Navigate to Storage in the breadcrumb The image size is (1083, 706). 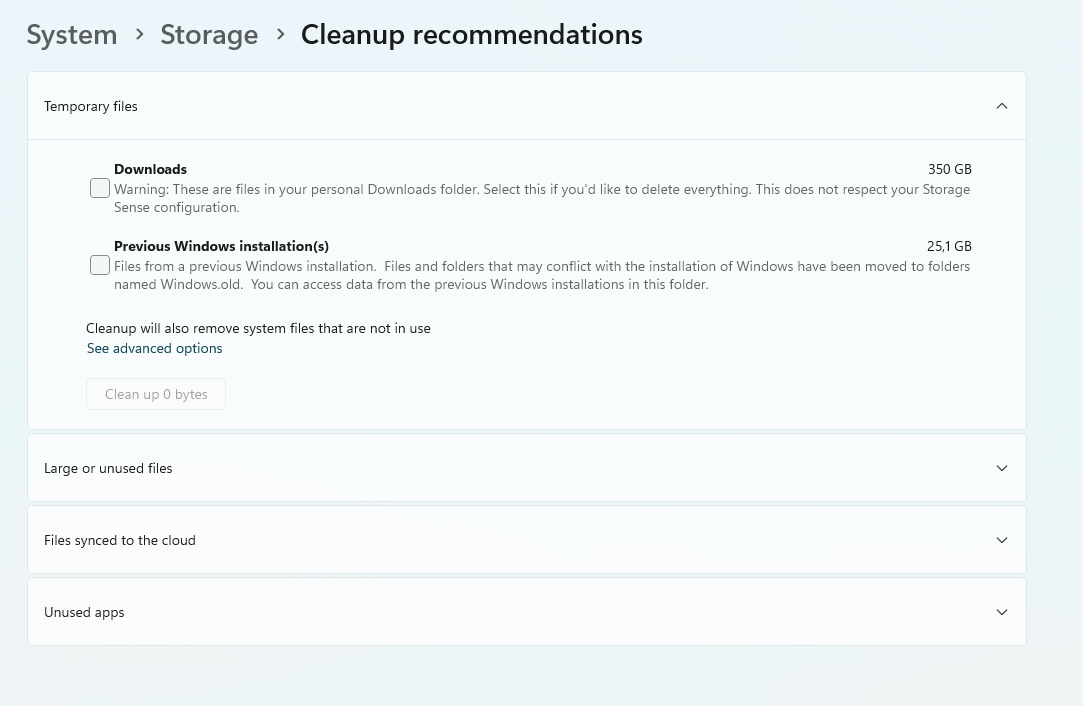[x=209, y=35]
